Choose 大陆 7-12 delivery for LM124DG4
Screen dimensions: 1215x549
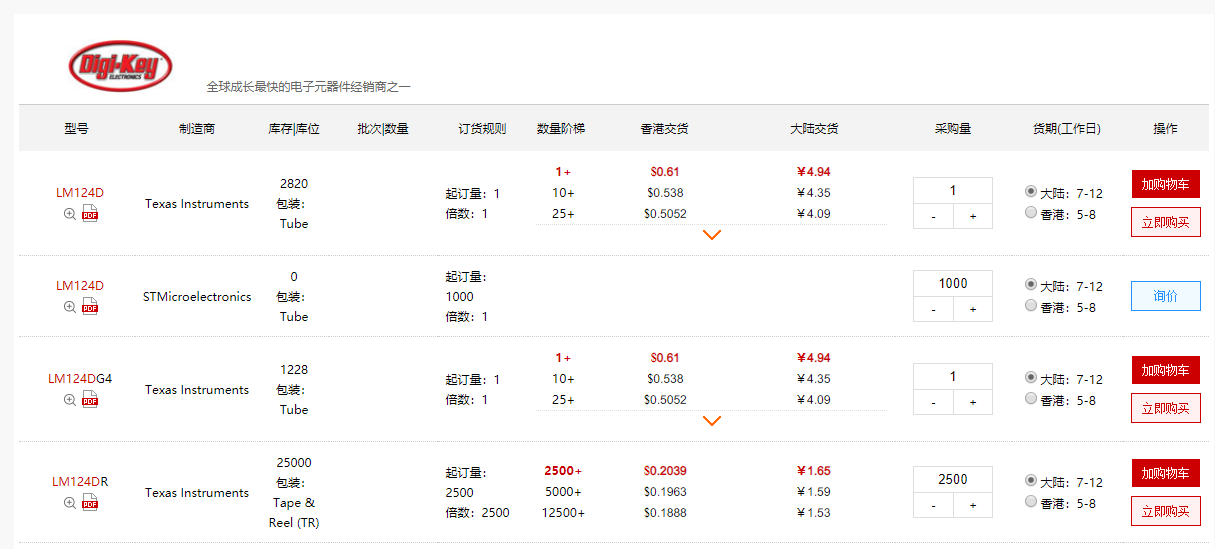[x=1031, y=378]
